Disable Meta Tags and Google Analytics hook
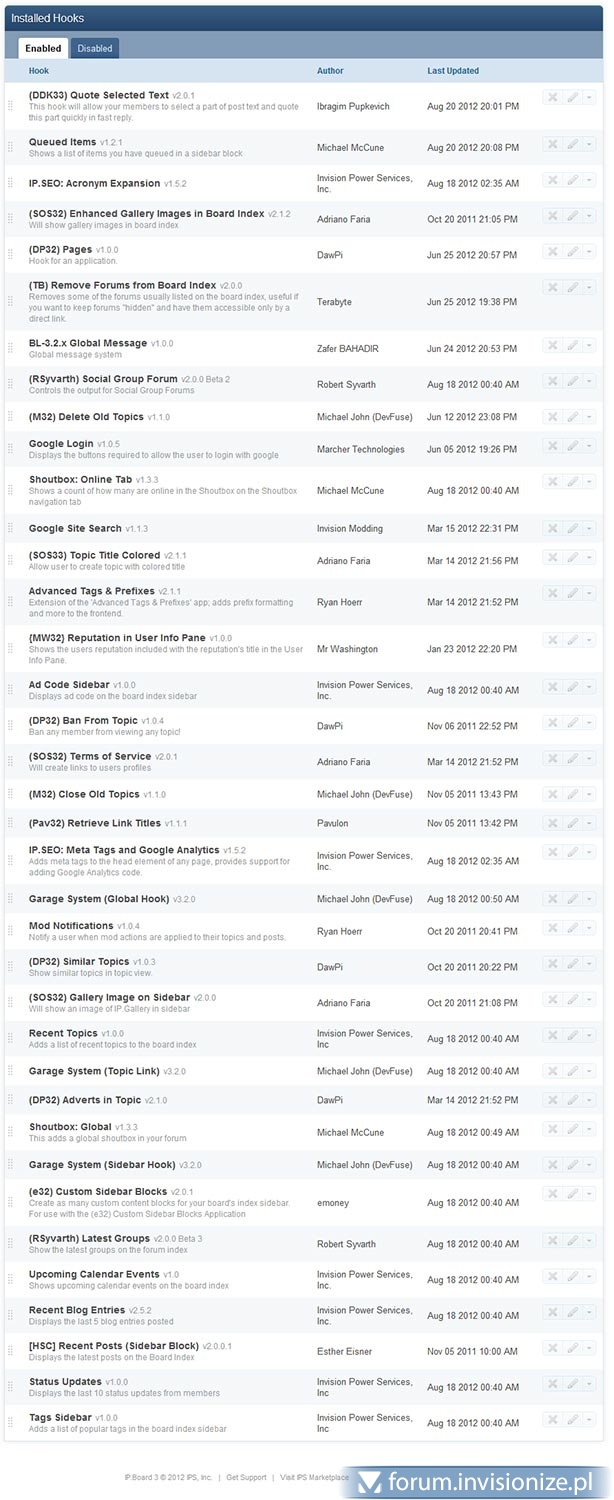 click(x=551, y=852)
